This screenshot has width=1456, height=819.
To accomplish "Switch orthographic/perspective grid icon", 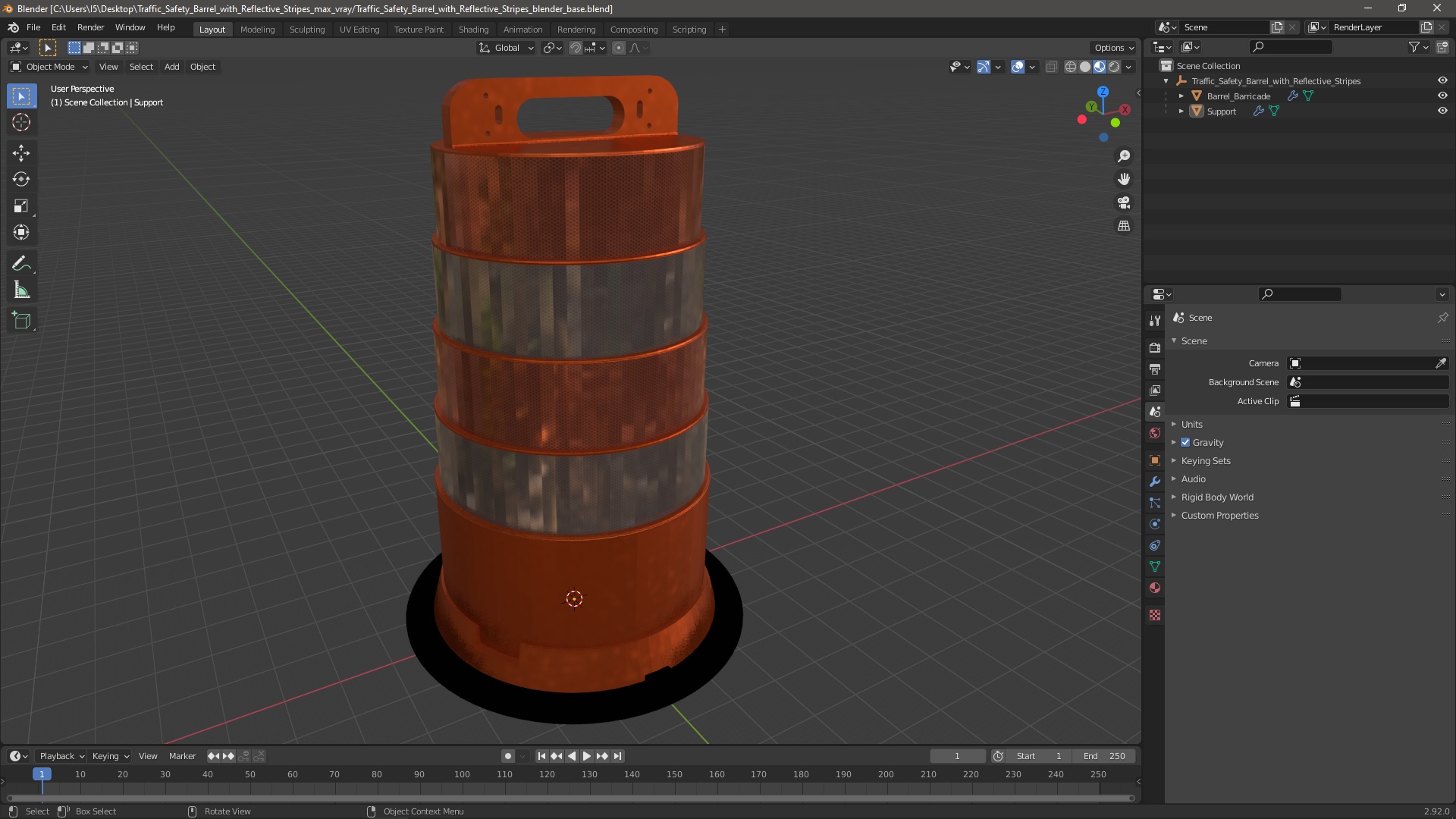I will (x=1124, y=226).
